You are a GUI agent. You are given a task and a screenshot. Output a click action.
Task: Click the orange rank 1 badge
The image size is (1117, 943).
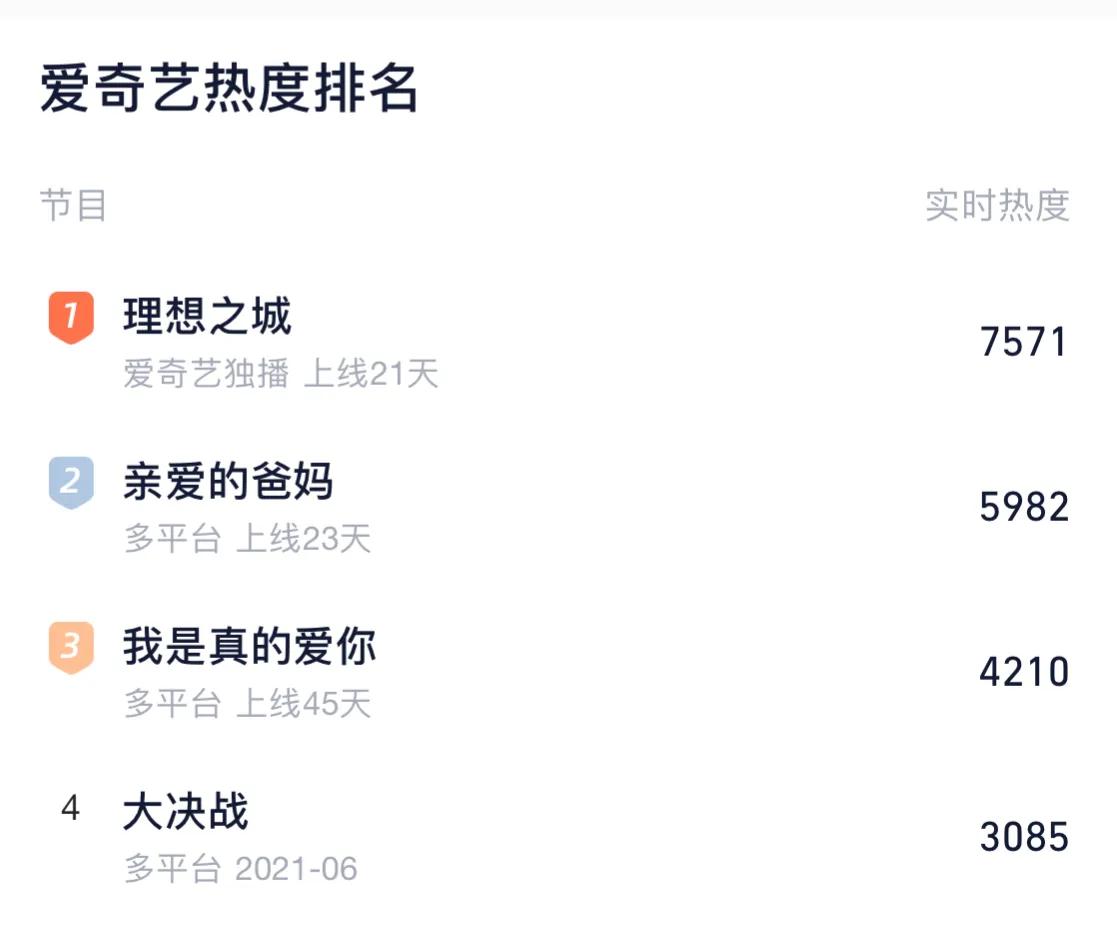[70, 315]
